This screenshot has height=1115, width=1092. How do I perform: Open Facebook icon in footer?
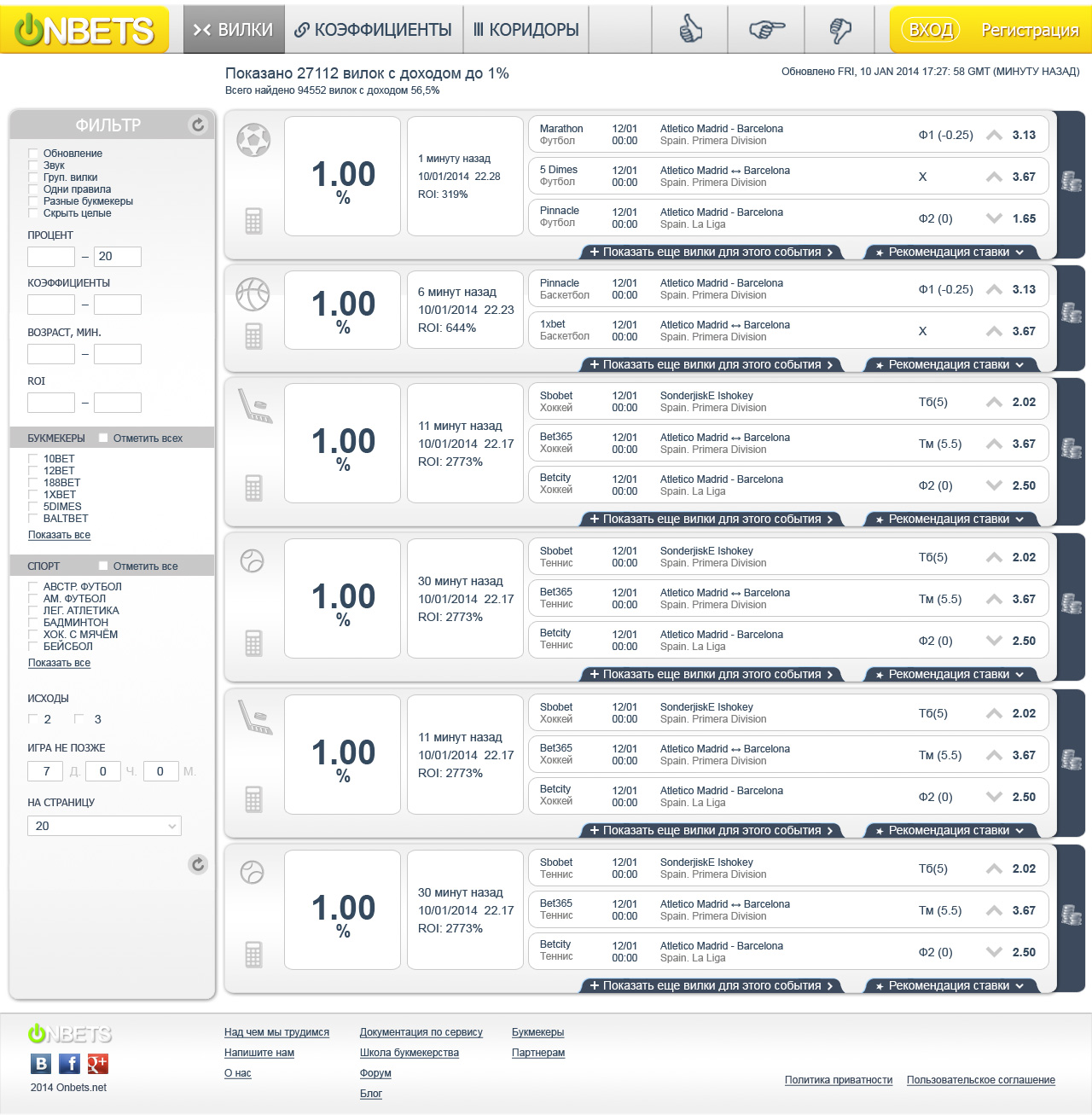click(x=70, y=1064)
